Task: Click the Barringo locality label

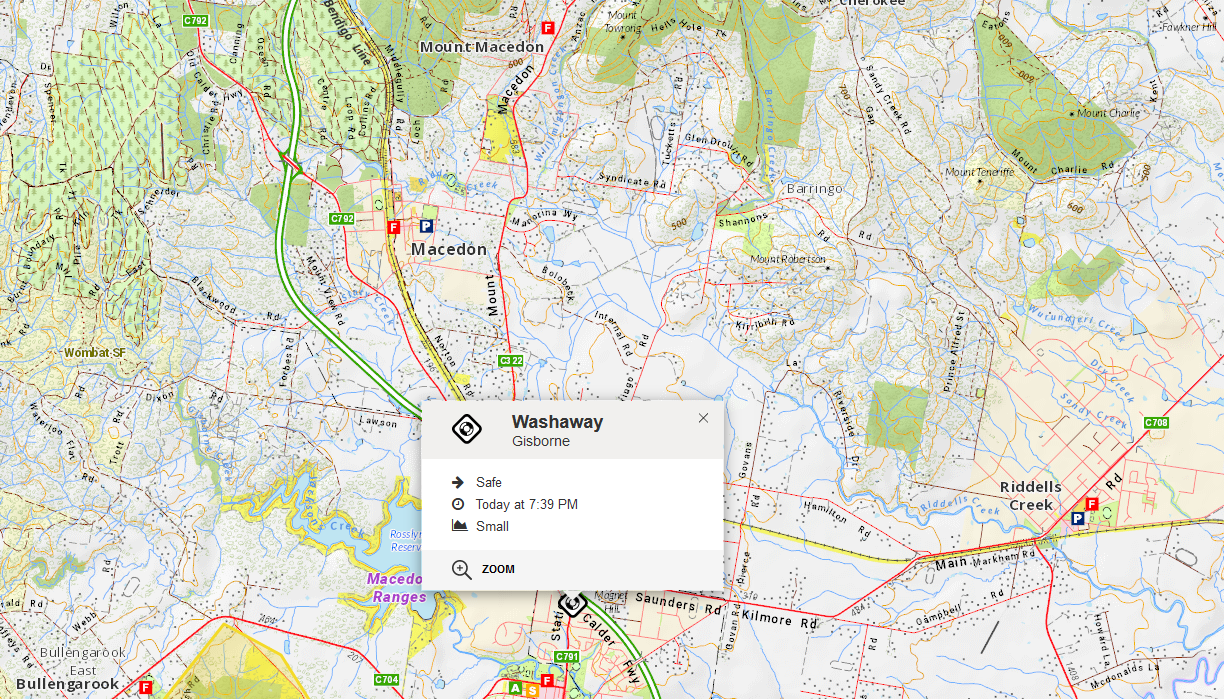Action: [814, 188]
